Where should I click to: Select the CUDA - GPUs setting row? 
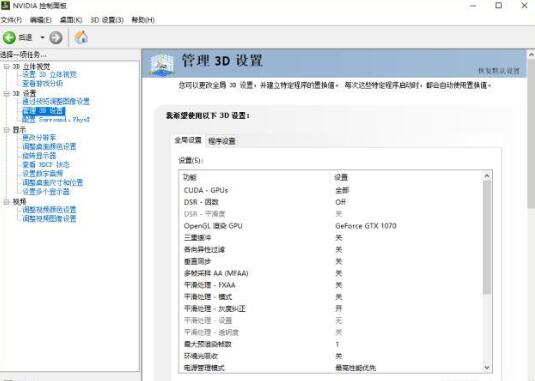[x=331, y=190]
